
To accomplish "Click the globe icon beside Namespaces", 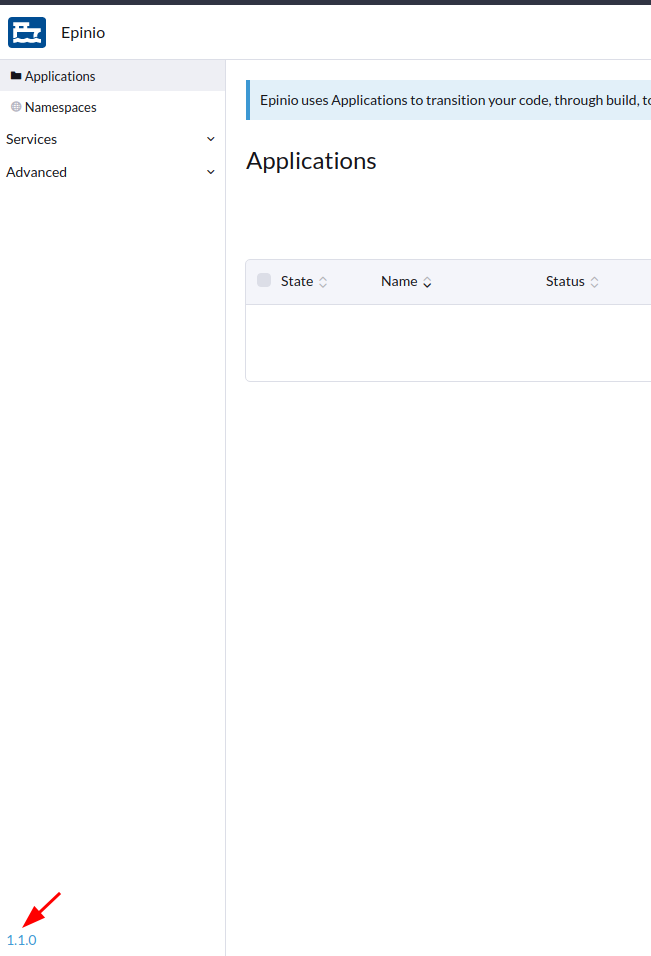I will 17,107.
